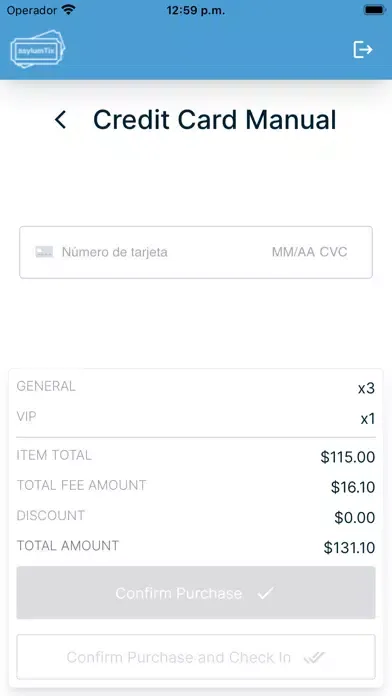Go back using the left chevron
Viewport: 392px width, 696px height.
pyautogui.click(x=60, y=120)
